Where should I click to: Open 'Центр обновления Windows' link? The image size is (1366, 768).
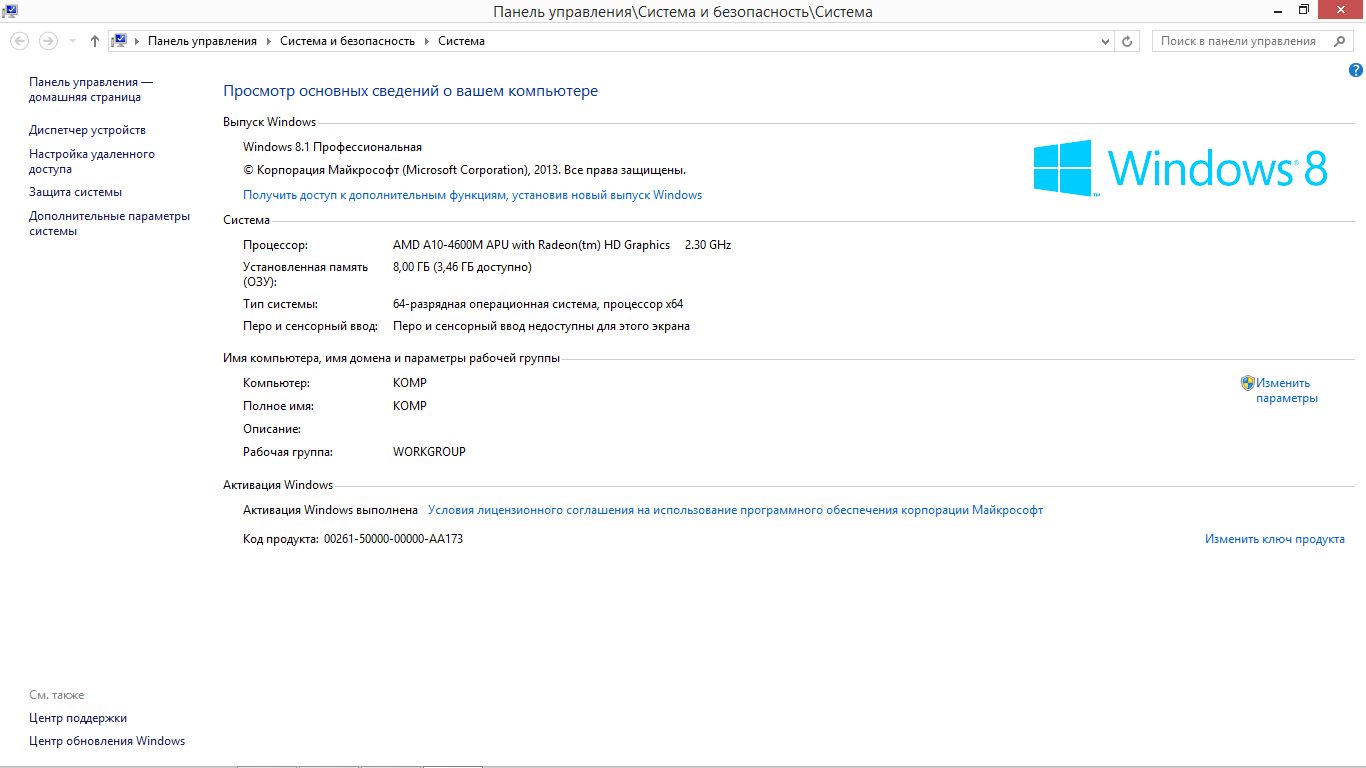[107, 741]
